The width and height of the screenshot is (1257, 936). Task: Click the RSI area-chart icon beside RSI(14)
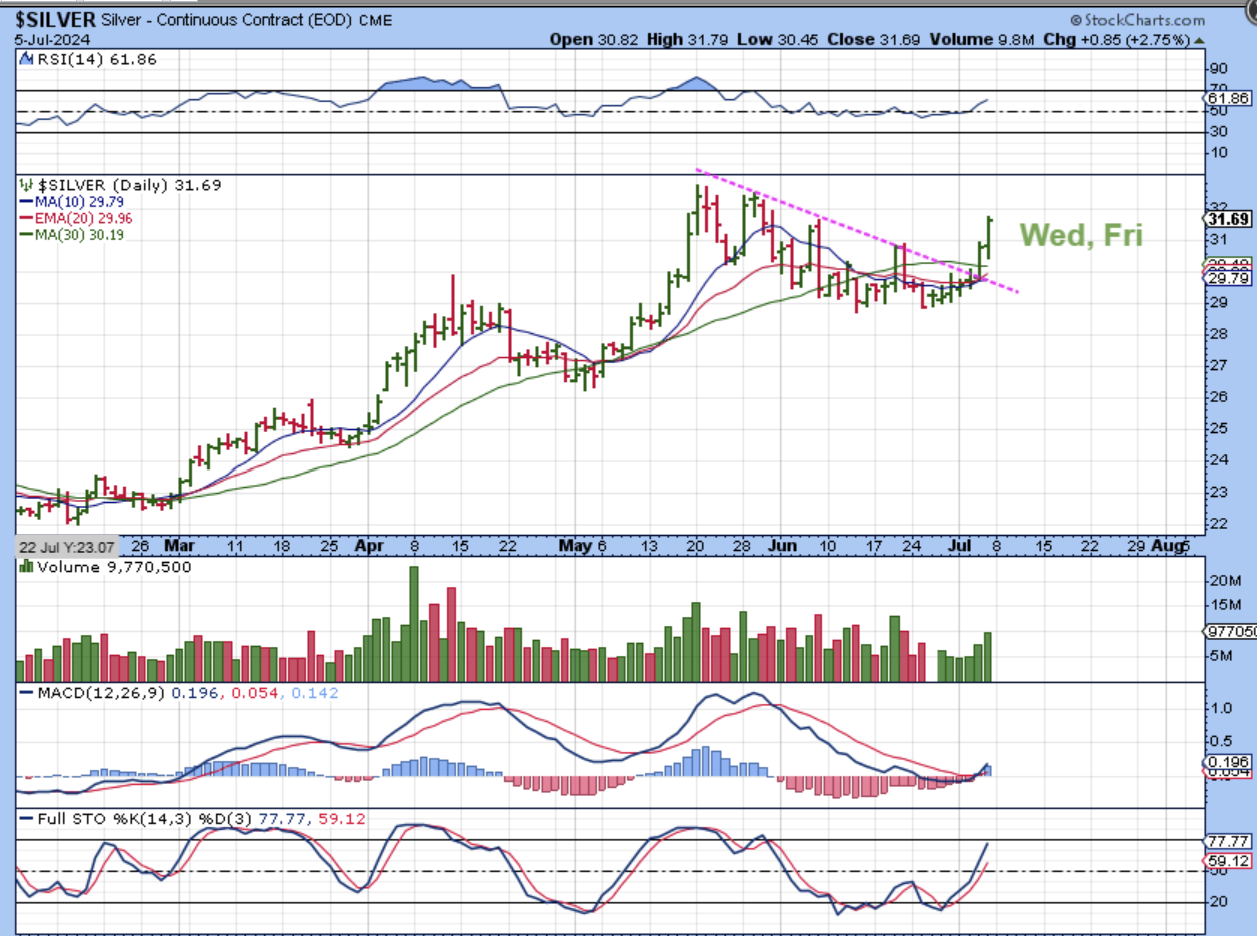(x=27, y=60)
